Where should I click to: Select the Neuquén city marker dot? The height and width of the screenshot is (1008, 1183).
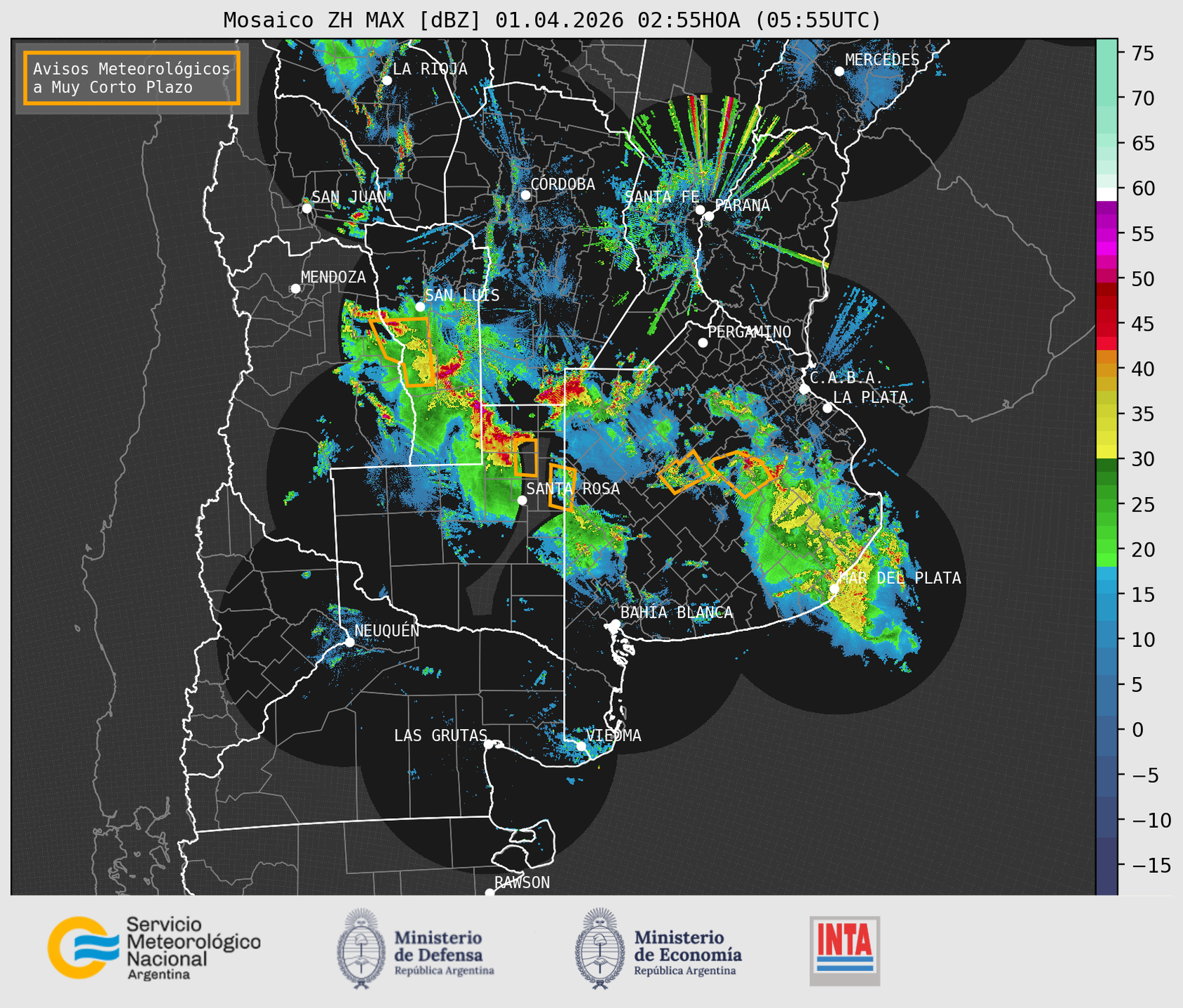(349, 641)
